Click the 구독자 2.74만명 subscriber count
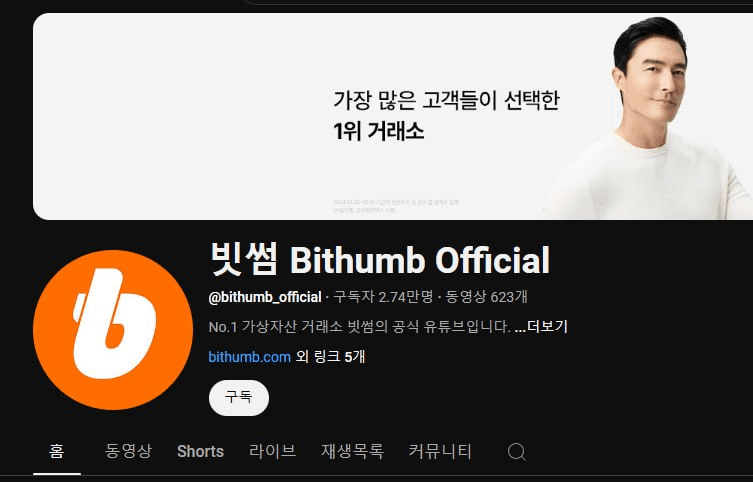Viewport: 753px width, 482px height. [x=383, y=297]
